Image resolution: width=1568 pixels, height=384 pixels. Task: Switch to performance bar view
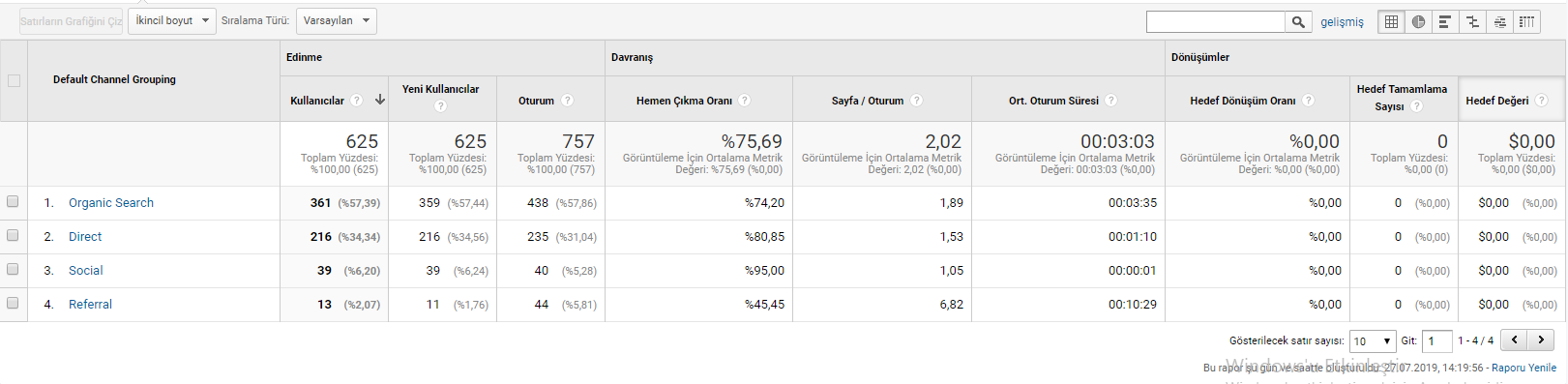(1445, 21)
